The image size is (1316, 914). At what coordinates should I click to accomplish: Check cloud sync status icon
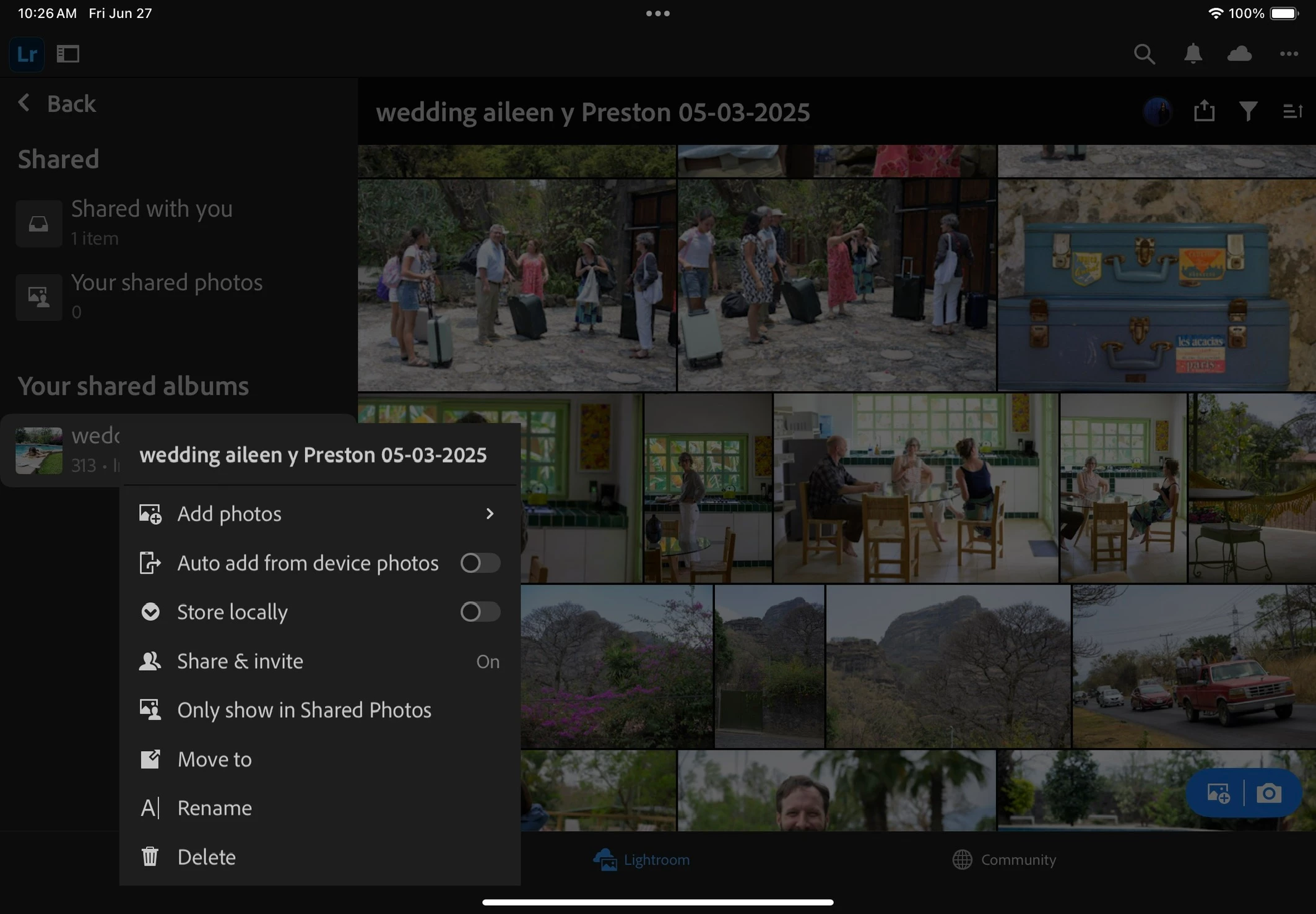coord(1239,54)
